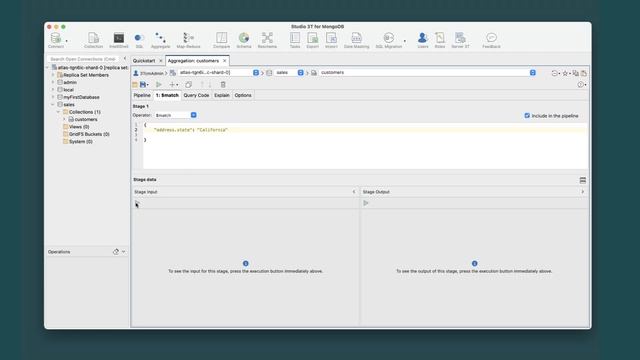Open the Users manager

tap(422, 40)
